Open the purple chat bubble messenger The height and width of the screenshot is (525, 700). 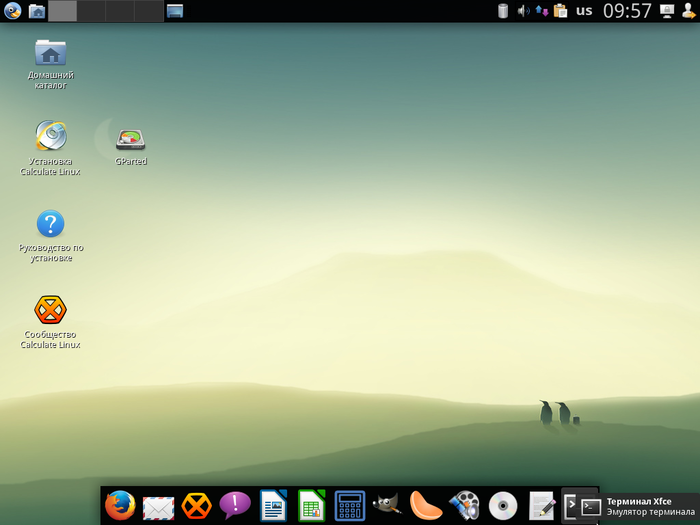point(235,505)
